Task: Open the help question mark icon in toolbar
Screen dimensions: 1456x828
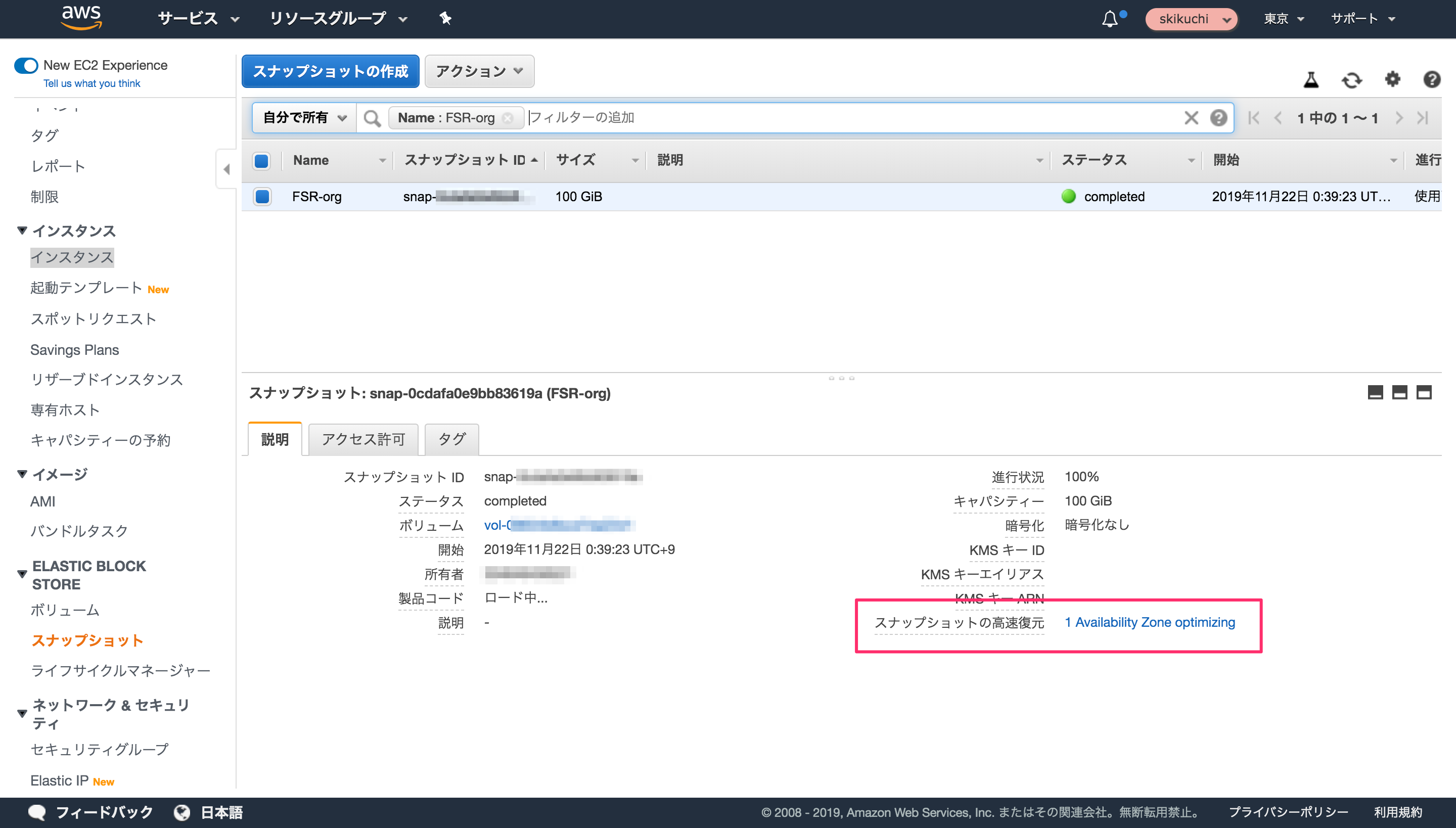Action: coord(1432,79)
